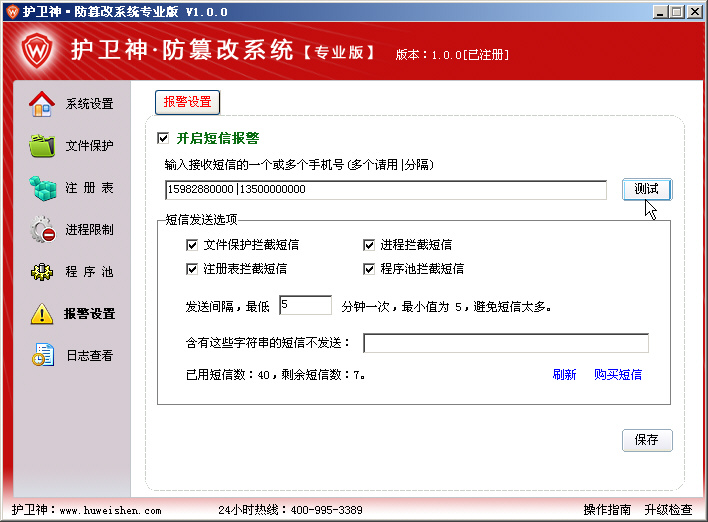This screenshot has width=708, height=522.
Task: Click the 刷新 link
Action: pos(564,374)
